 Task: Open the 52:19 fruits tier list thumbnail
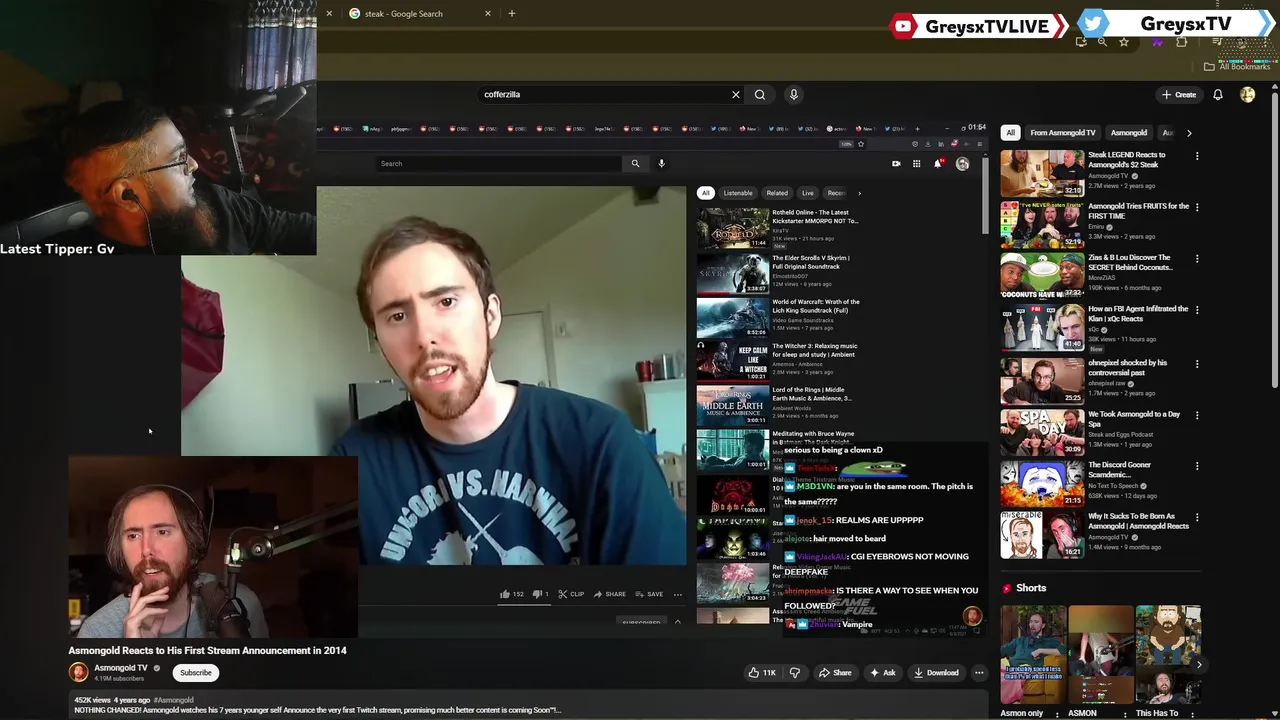coord(1042,225)
